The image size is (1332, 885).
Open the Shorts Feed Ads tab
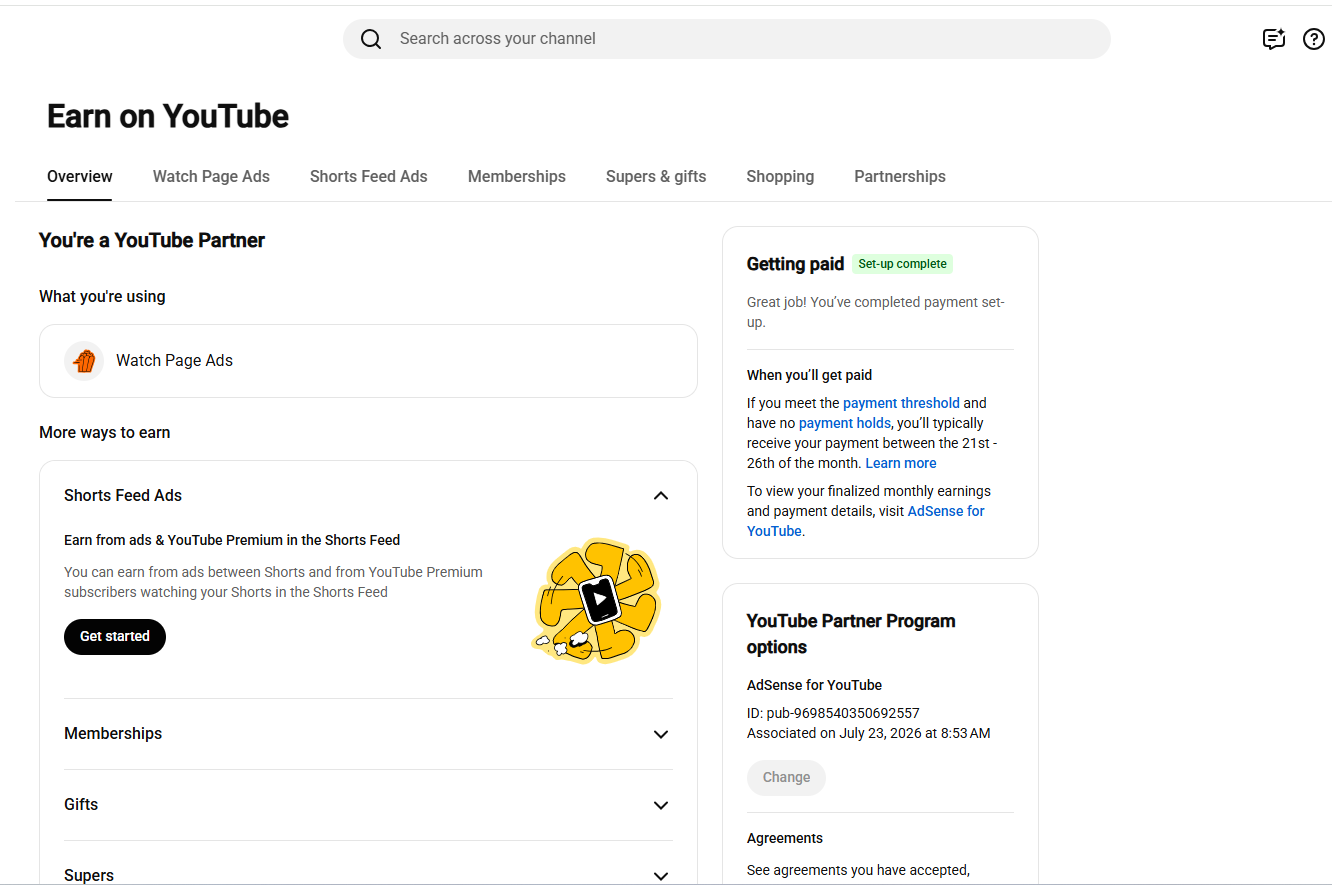(369, 177)
